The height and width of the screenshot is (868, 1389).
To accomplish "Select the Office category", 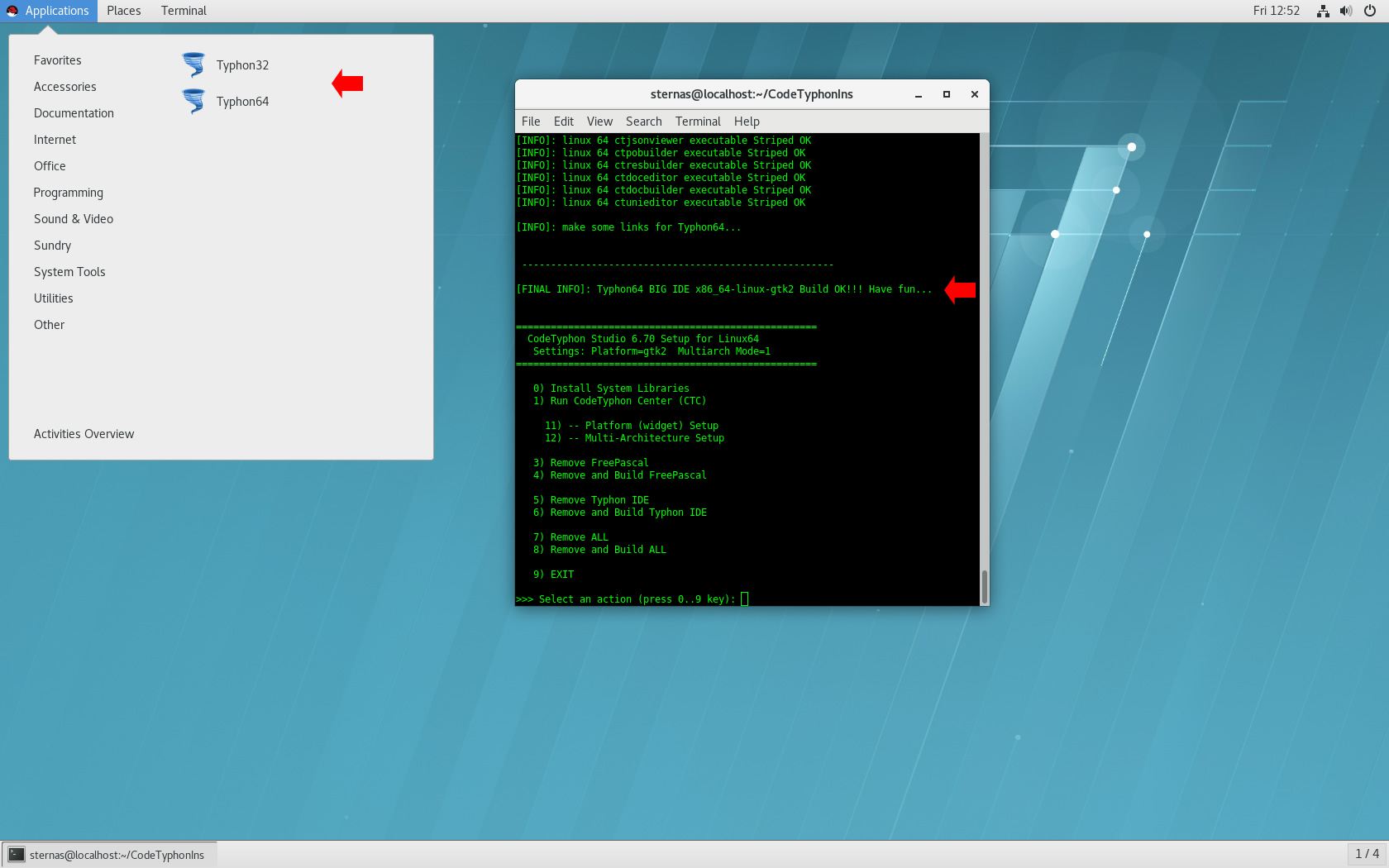I will tap(50, 166).
